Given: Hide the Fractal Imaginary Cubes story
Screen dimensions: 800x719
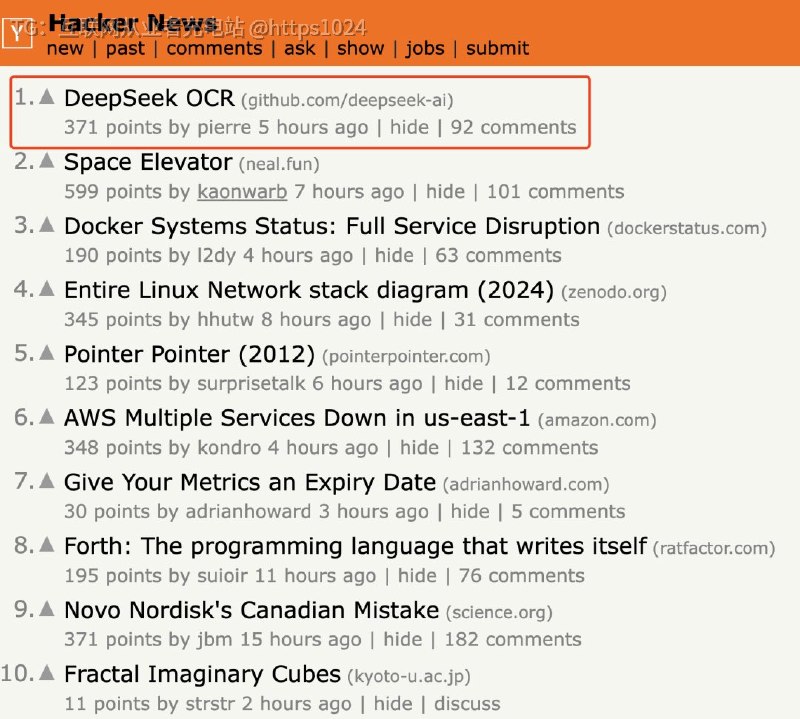Looking at the screenshot, I should tap(393, 704).
